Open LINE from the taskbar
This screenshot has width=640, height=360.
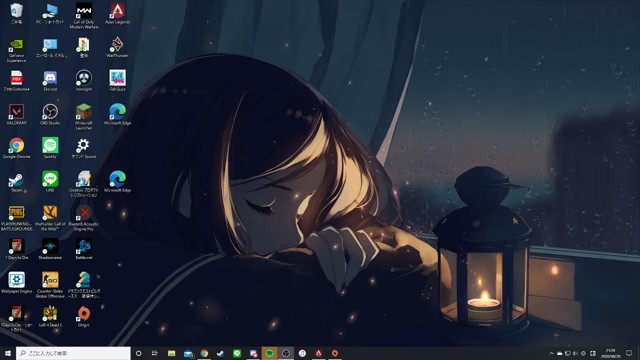tap(237, 353)
